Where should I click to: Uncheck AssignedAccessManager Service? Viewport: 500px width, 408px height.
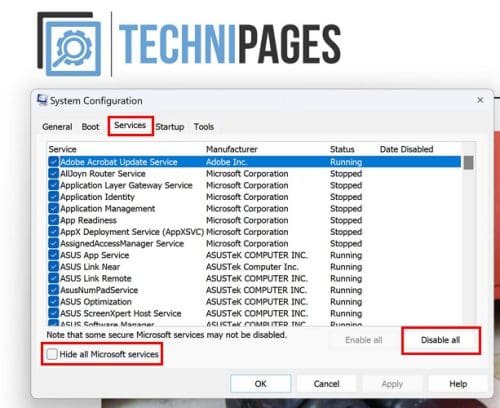point(53,244)
